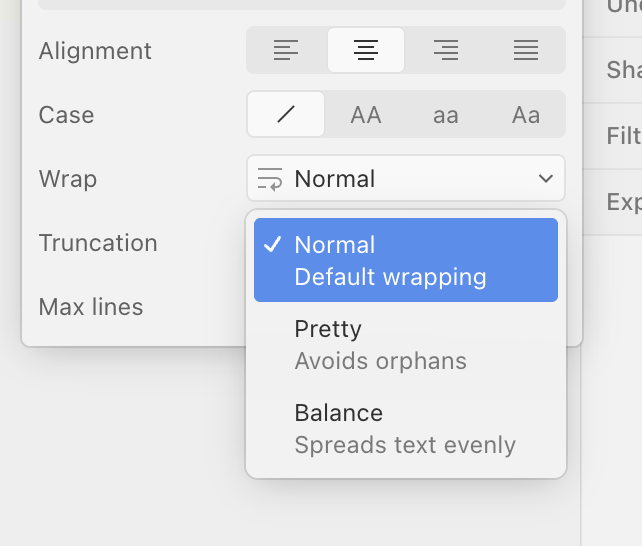Select no case transformation slash icon
Screen dimensions: 642x546
pyautogui.click(x=286, y=114)
